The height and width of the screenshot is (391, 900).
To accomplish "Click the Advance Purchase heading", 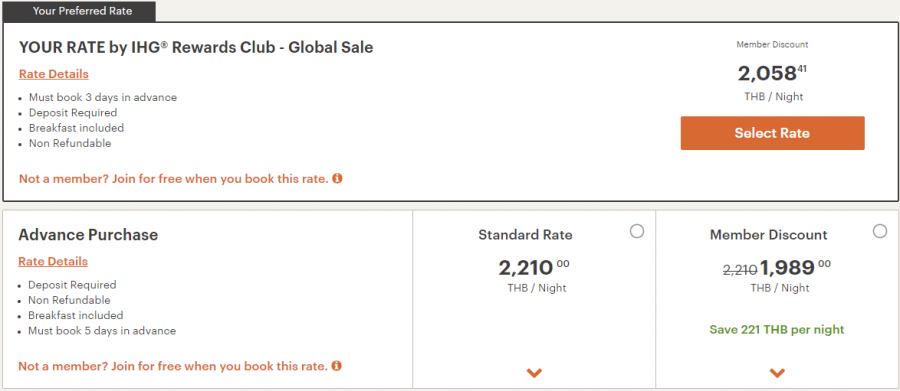I will pos(88,235).
